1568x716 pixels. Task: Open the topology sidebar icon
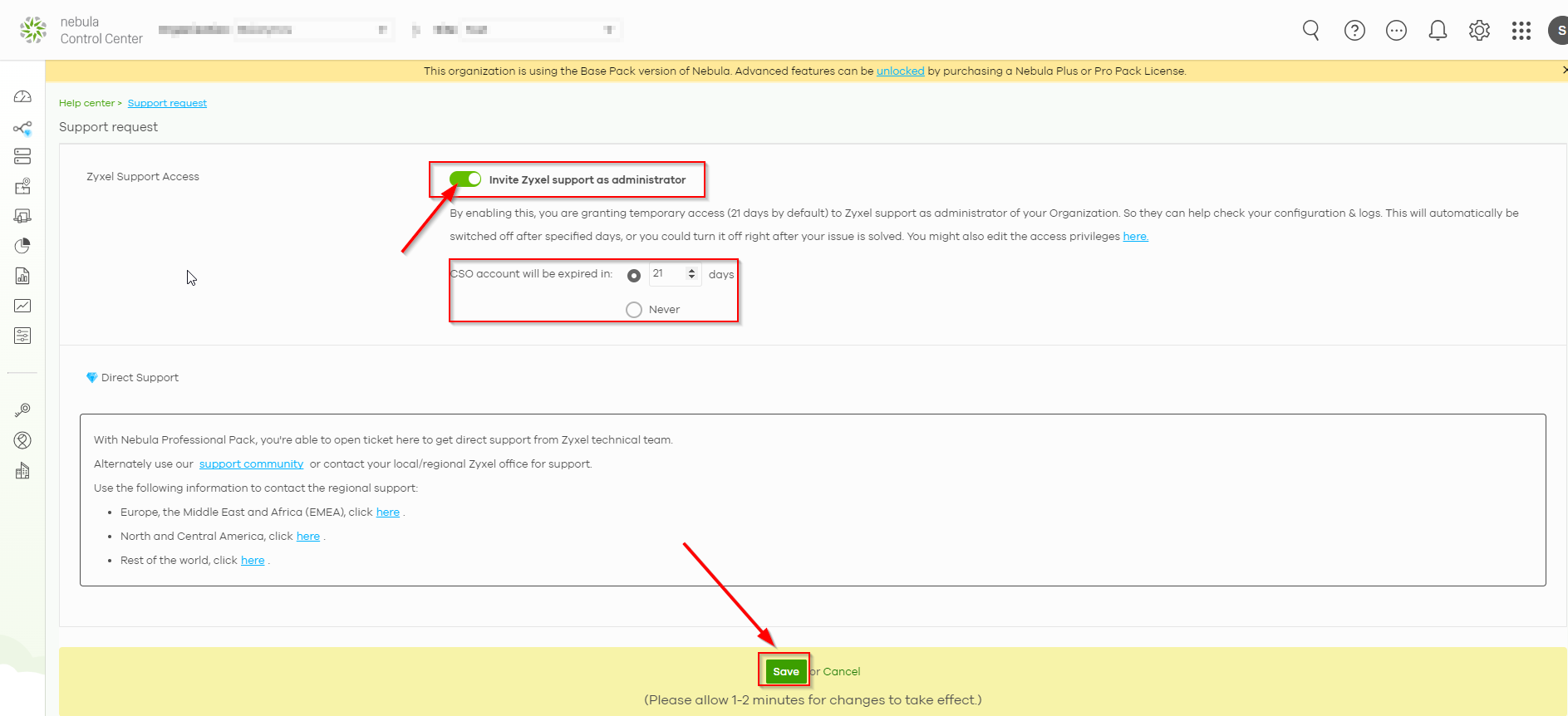22,128
